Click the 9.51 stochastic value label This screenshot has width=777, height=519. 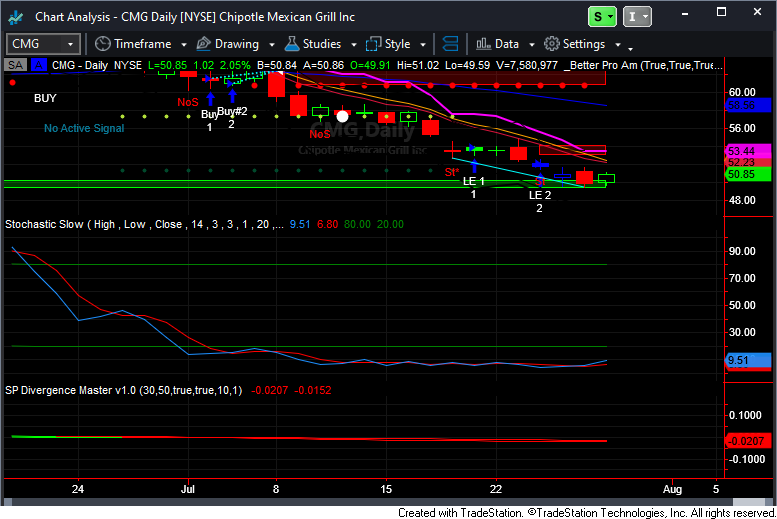749,360
